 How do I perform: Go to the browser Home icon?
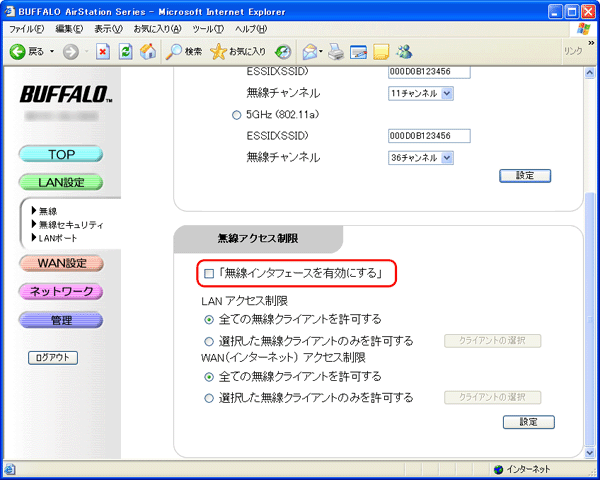coord(148,51)
